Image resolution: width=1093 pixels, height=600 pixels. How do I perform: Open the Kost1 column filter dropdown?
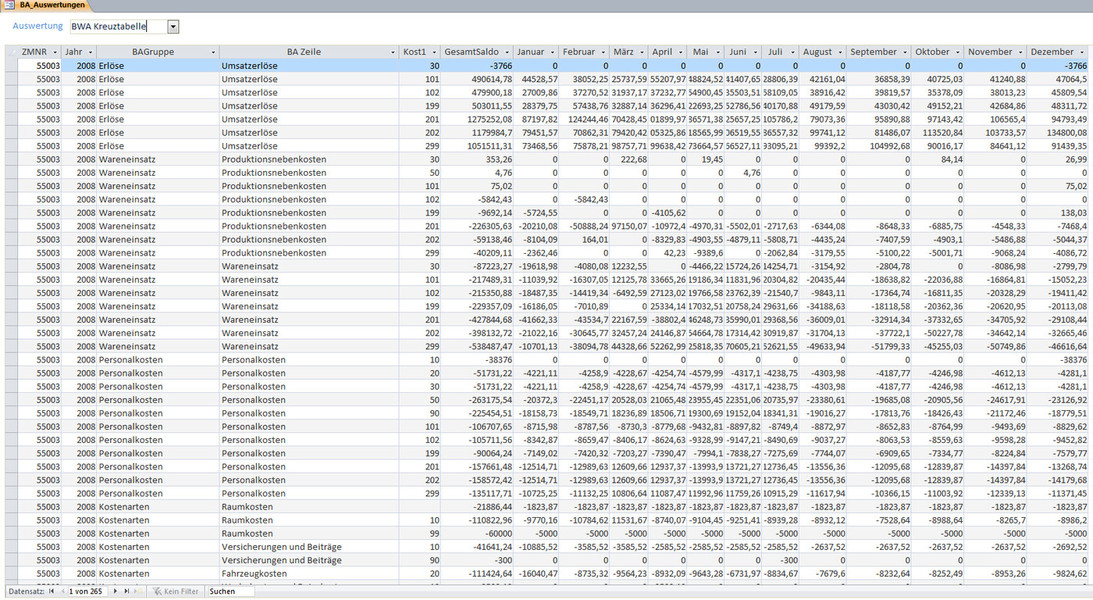[x=434, y=52]
